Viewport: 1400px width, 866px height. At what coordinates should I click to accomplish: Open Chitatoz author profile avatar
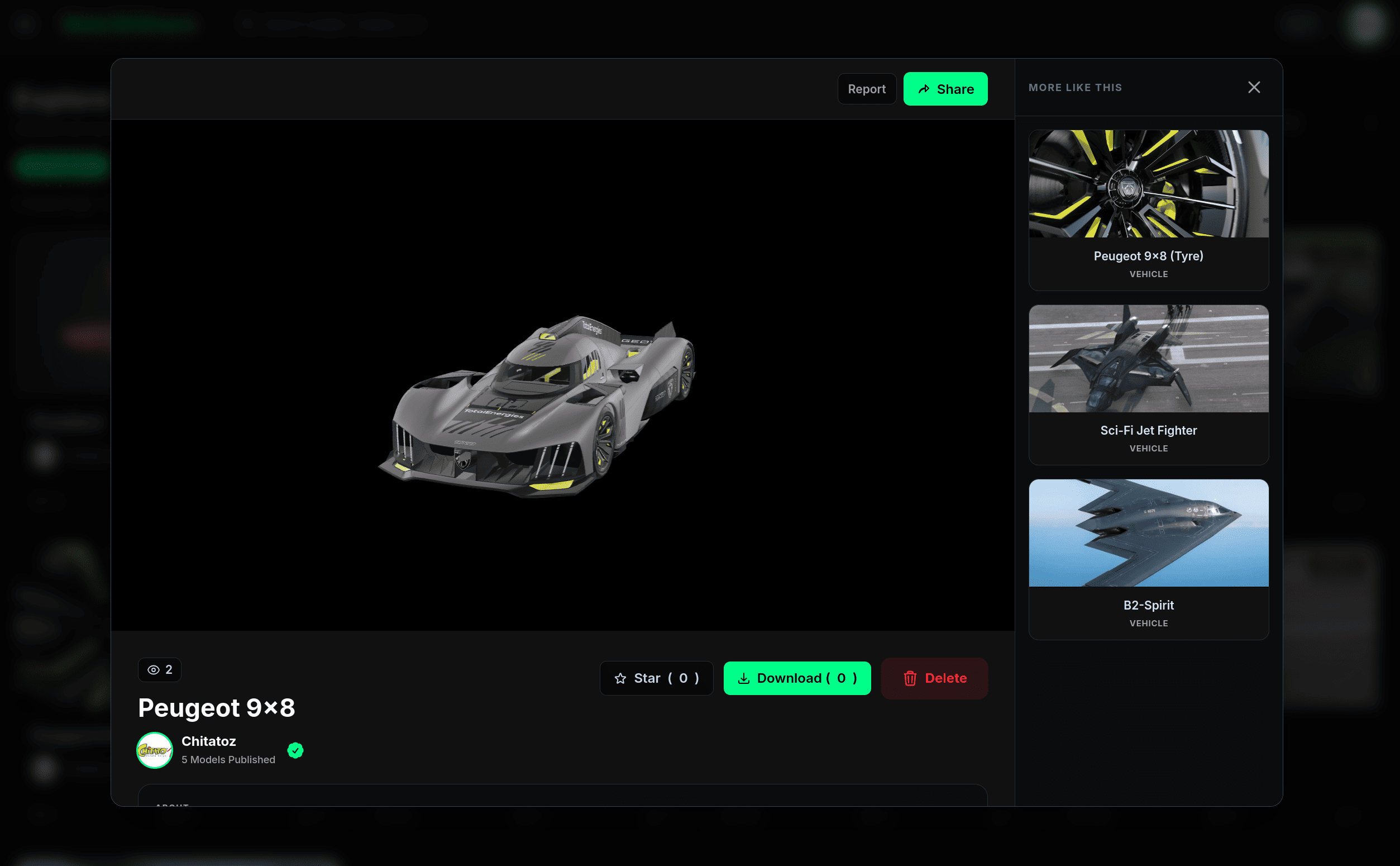tap(155, 750)
